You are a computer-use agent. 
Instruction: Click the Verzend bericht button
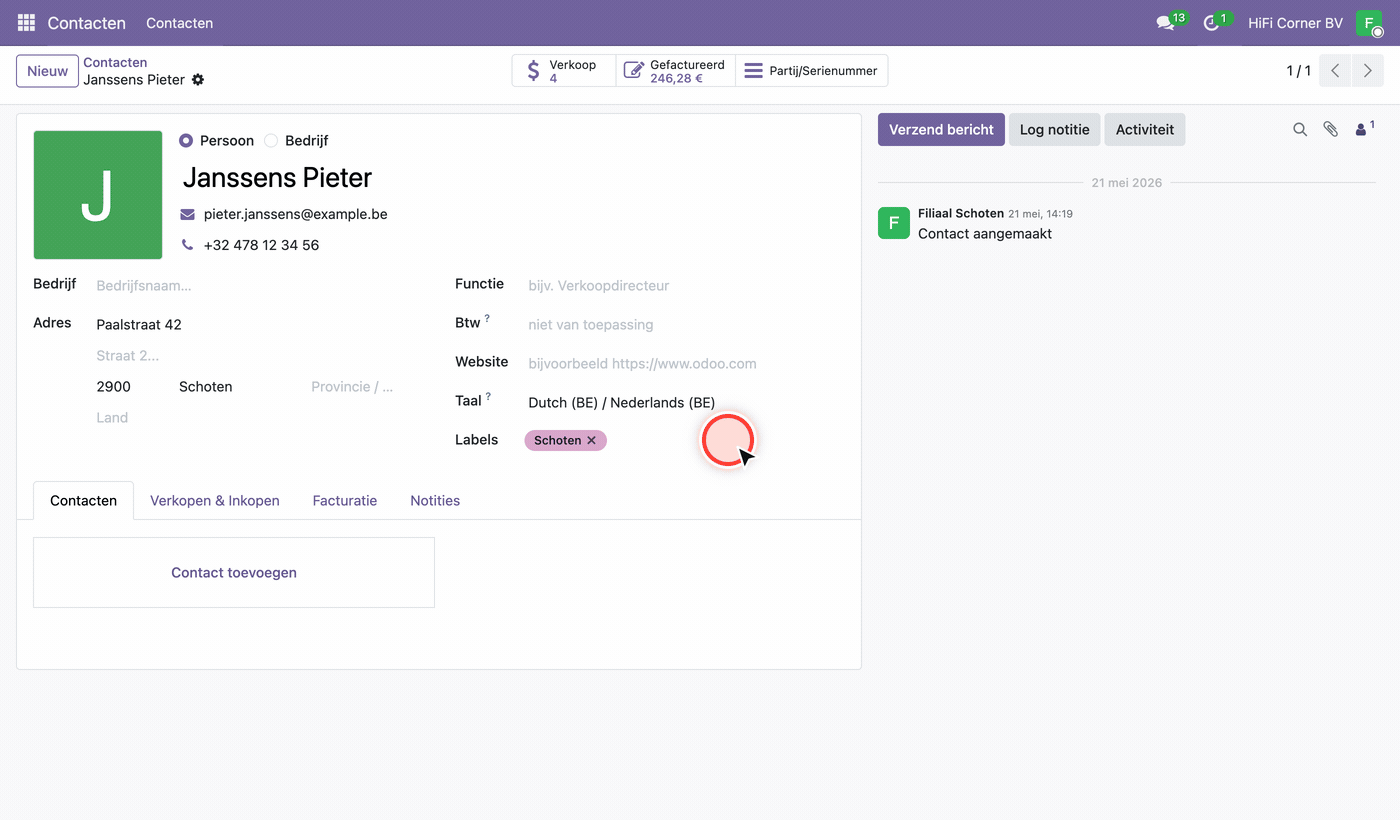pos(941,129)
